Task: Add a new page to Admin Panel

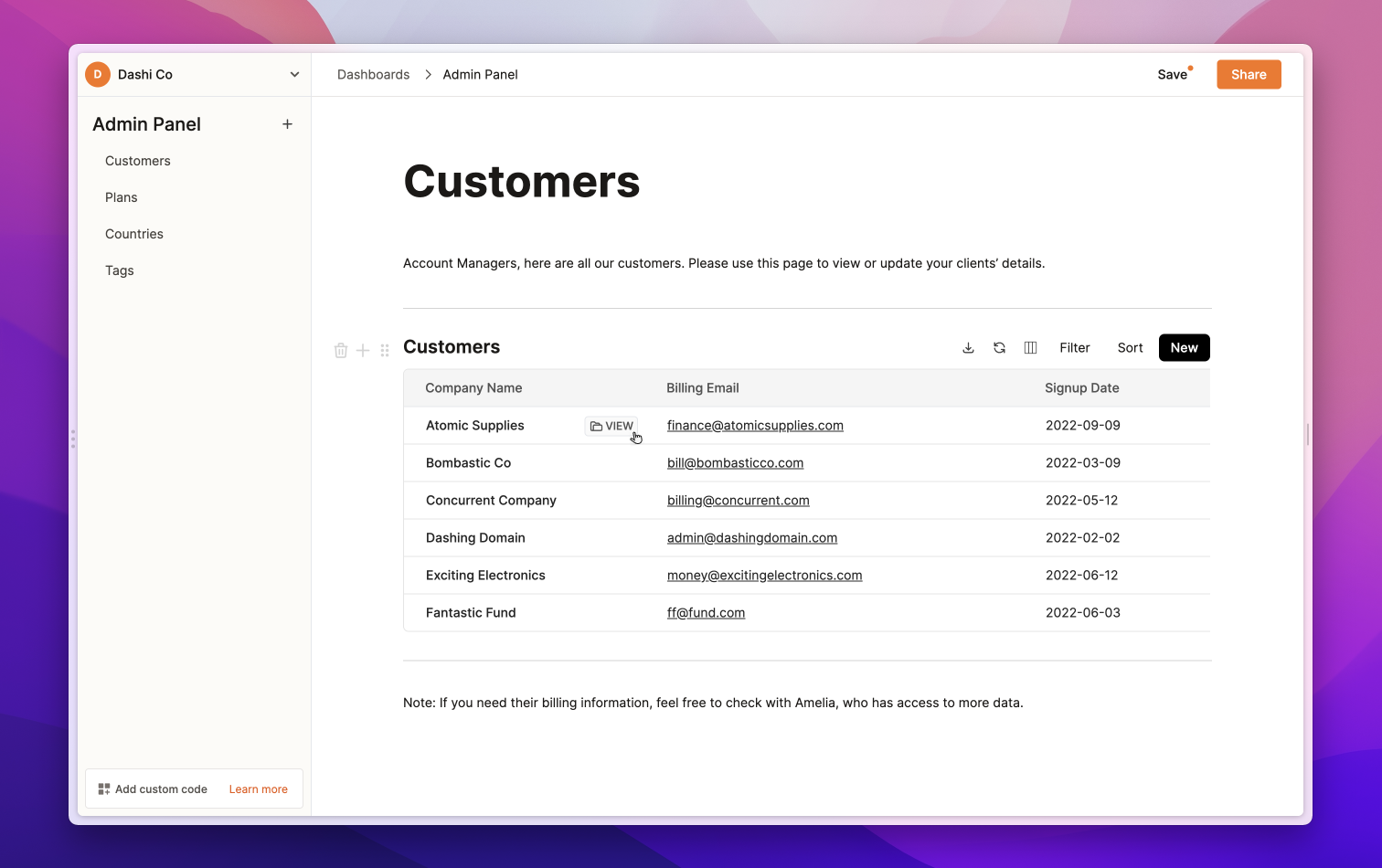Action: point(287,124)
